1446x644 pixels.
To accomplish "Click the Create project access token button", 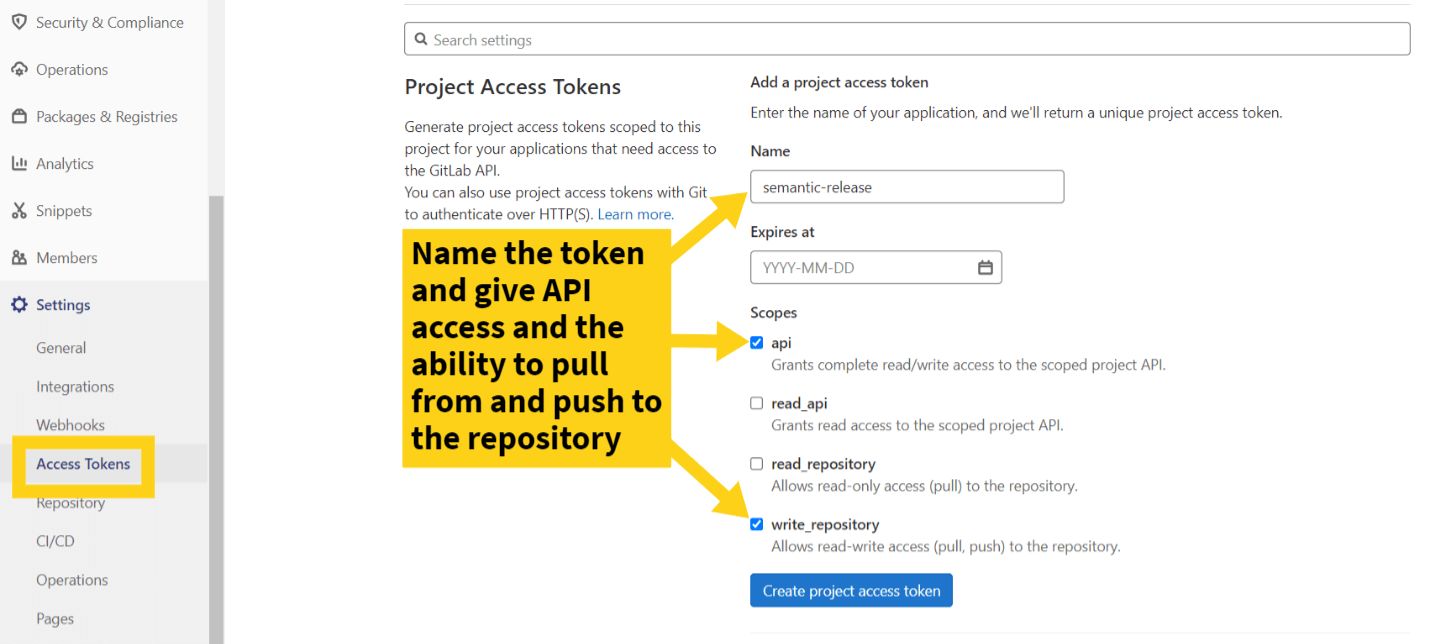I will (x=851, y=590).
